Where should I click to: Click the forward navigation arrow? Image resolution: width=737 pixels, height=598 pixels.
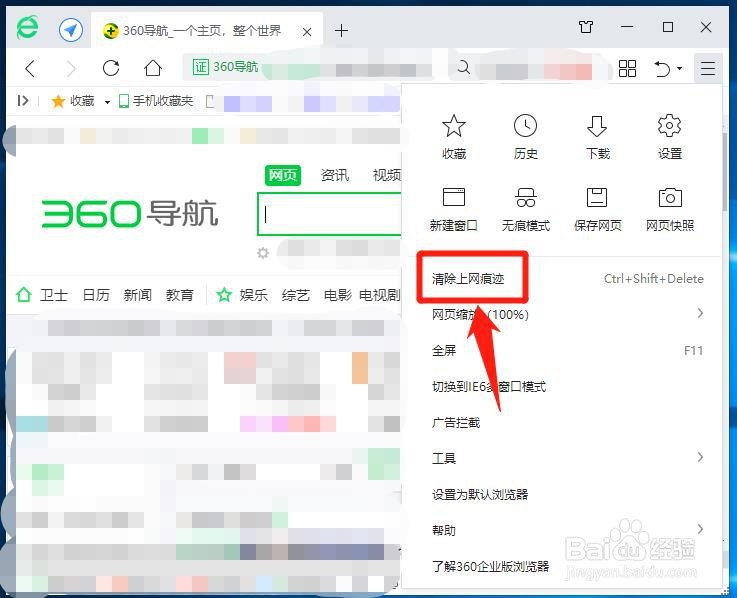point(71,69)
